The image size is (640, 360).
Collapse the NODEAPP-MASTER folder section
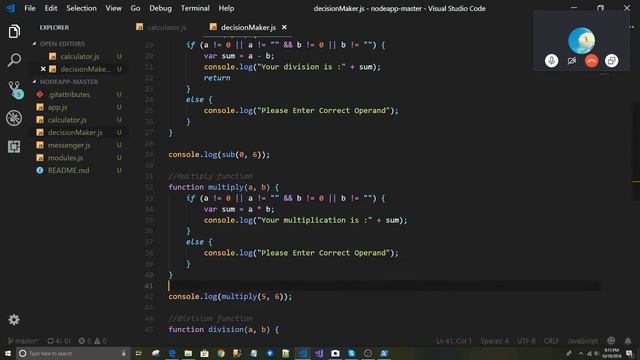point(69,82)
